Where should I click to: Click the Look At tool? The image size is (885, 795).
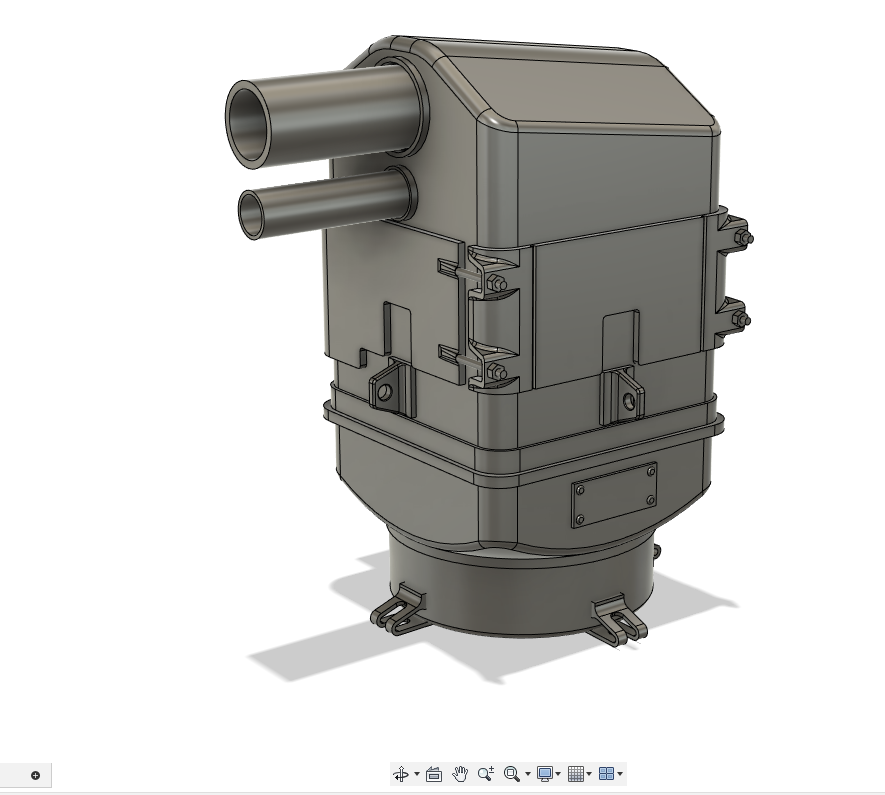(433, 774)
